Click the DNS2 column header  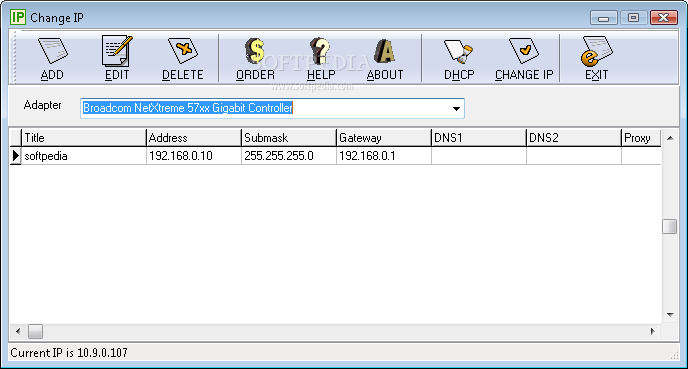574,138
